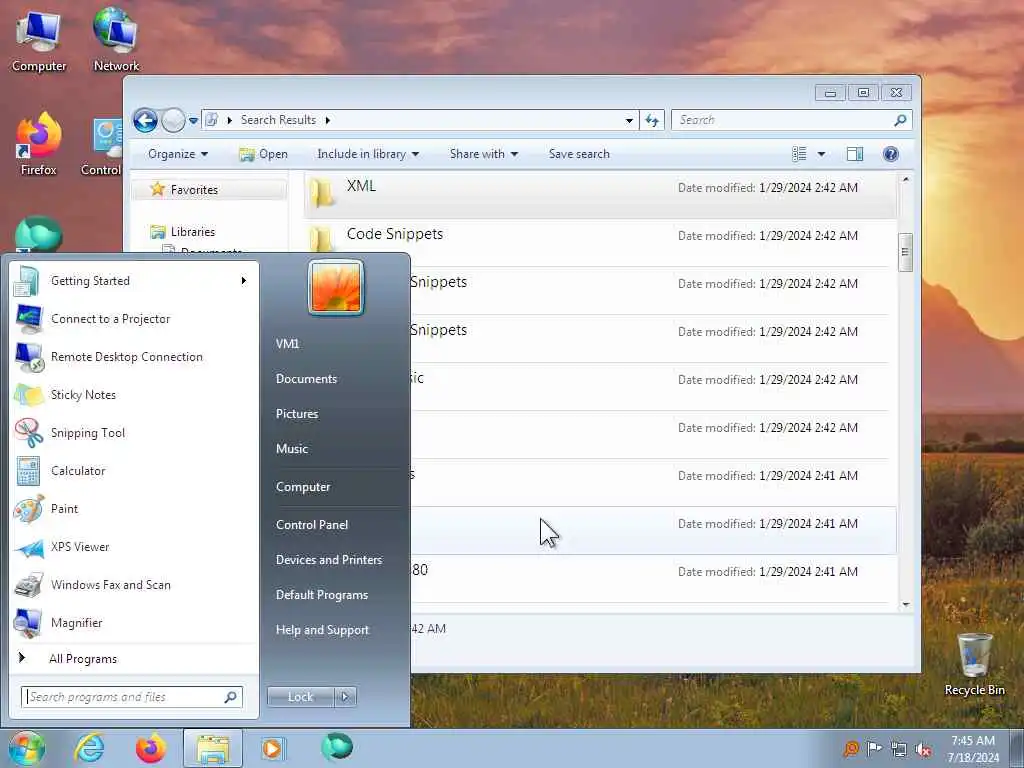Launch Magnifier from Start menu
Image resolution: width=1024 pixels, height=768 pixels.
(134, 622)
